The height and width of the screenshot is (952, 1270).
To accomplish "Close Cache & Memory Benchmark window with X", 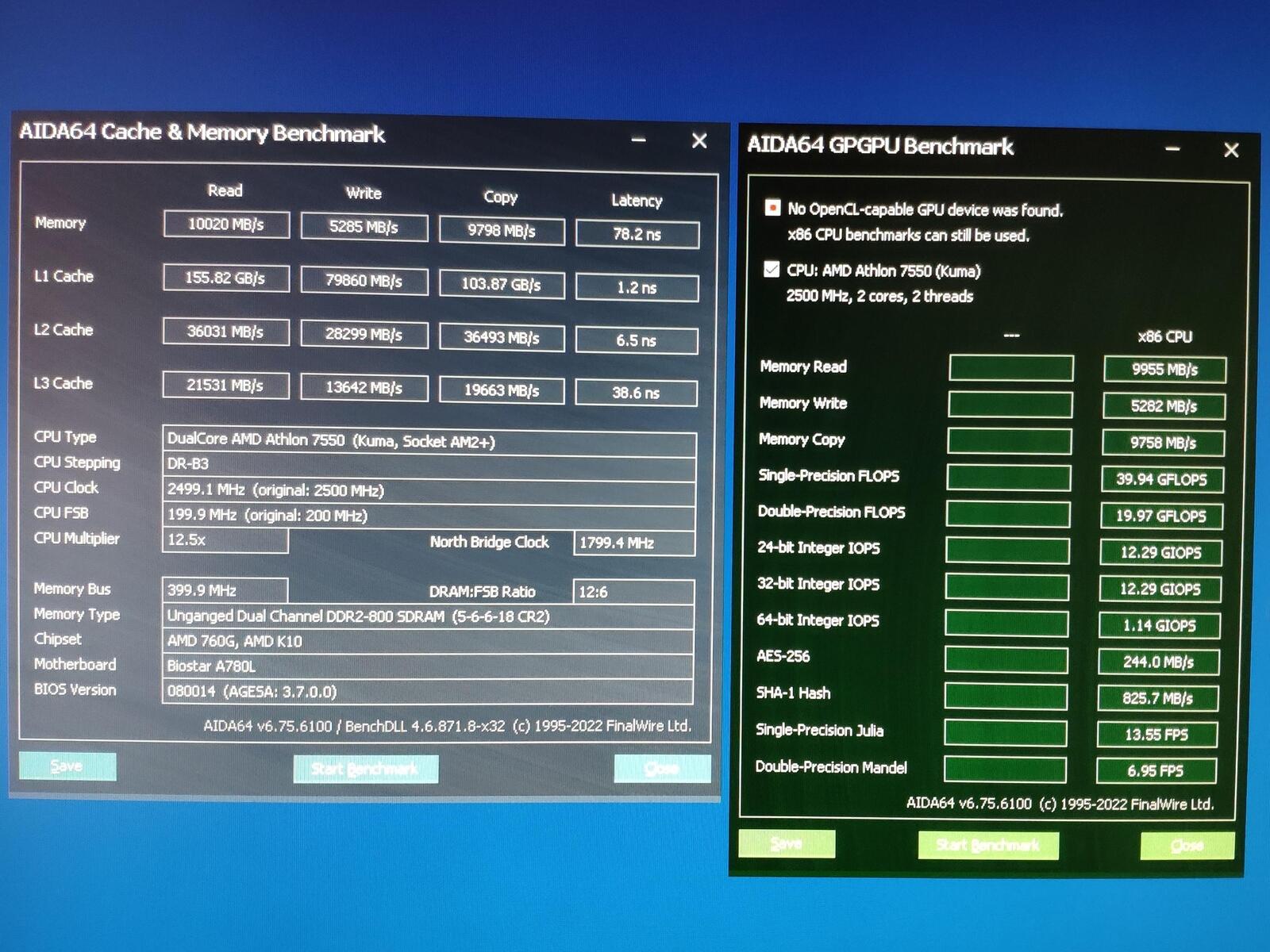I will click(699, 141).
